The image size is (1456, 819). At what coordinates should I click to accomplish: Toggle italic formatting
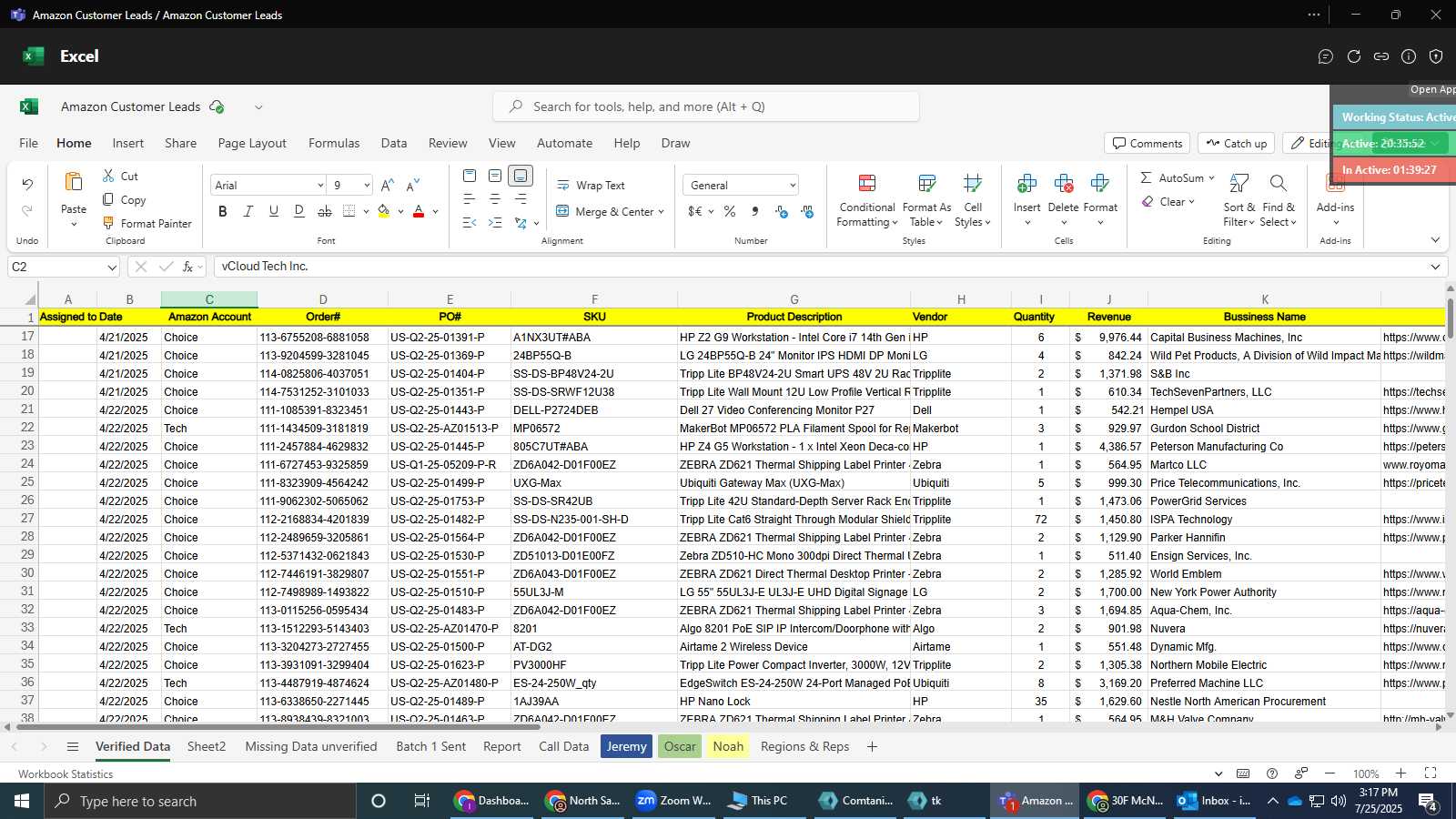[x=248, y=211]
